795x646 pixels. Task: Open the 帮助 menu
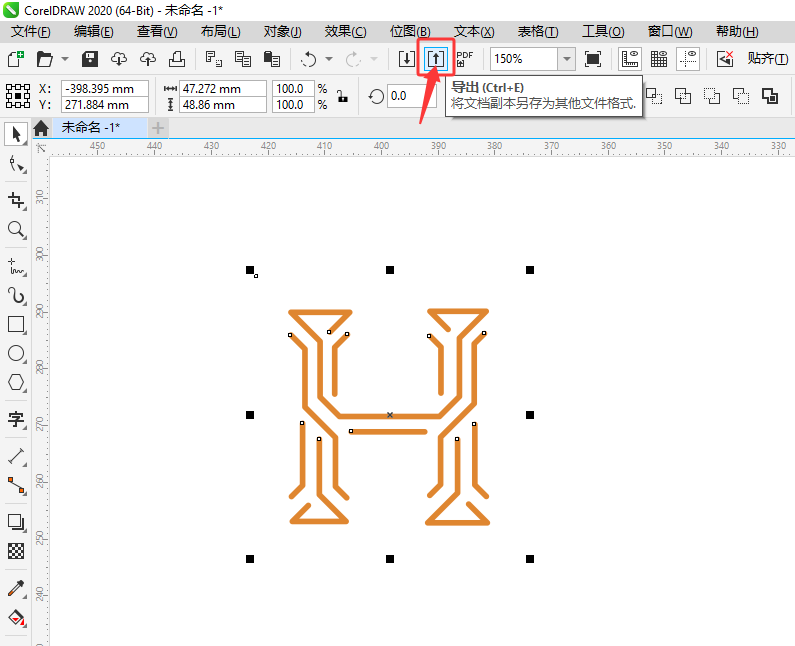tap(737, 31)
